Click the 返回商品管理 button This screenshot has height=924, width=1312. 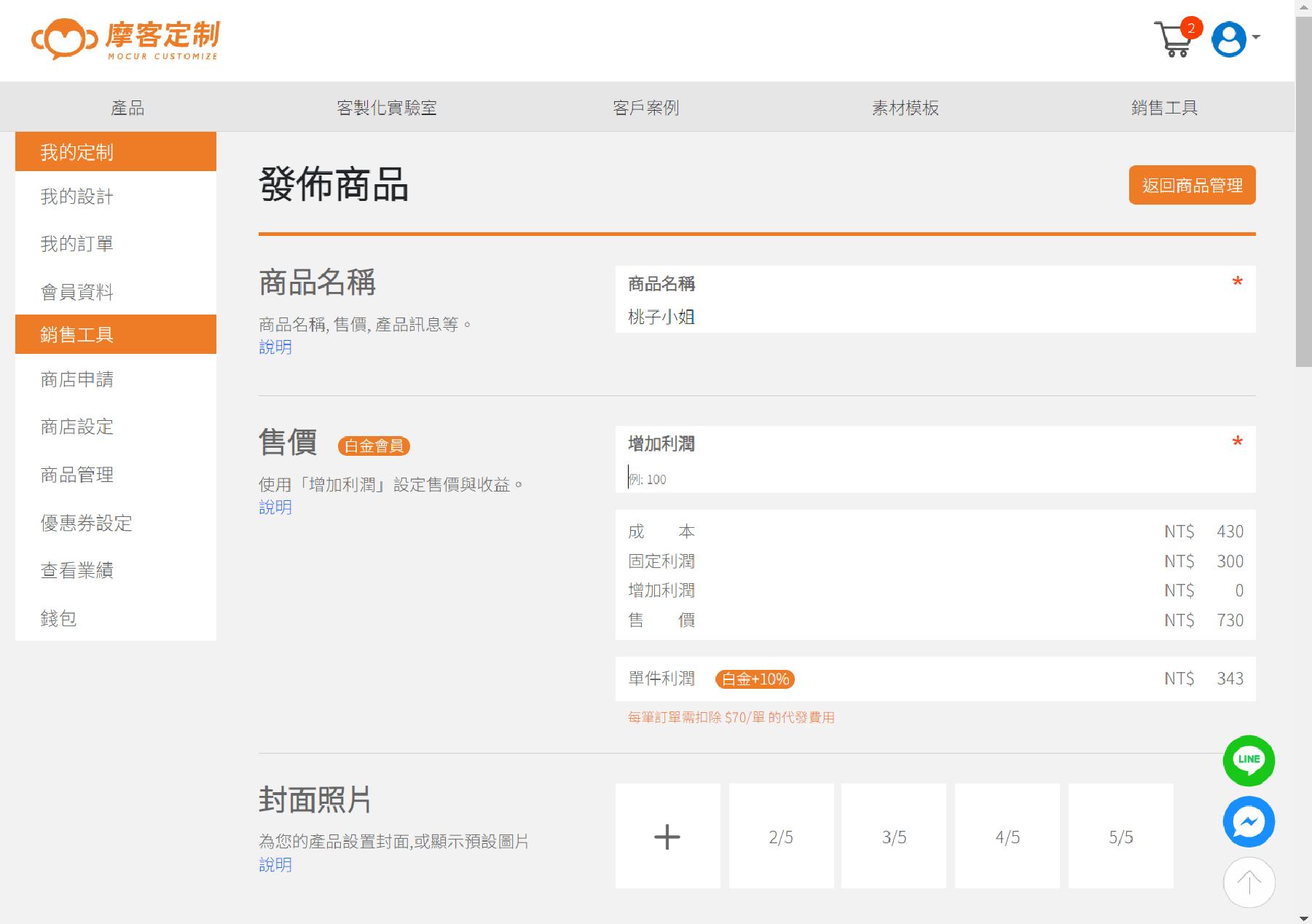(1192, 186)
